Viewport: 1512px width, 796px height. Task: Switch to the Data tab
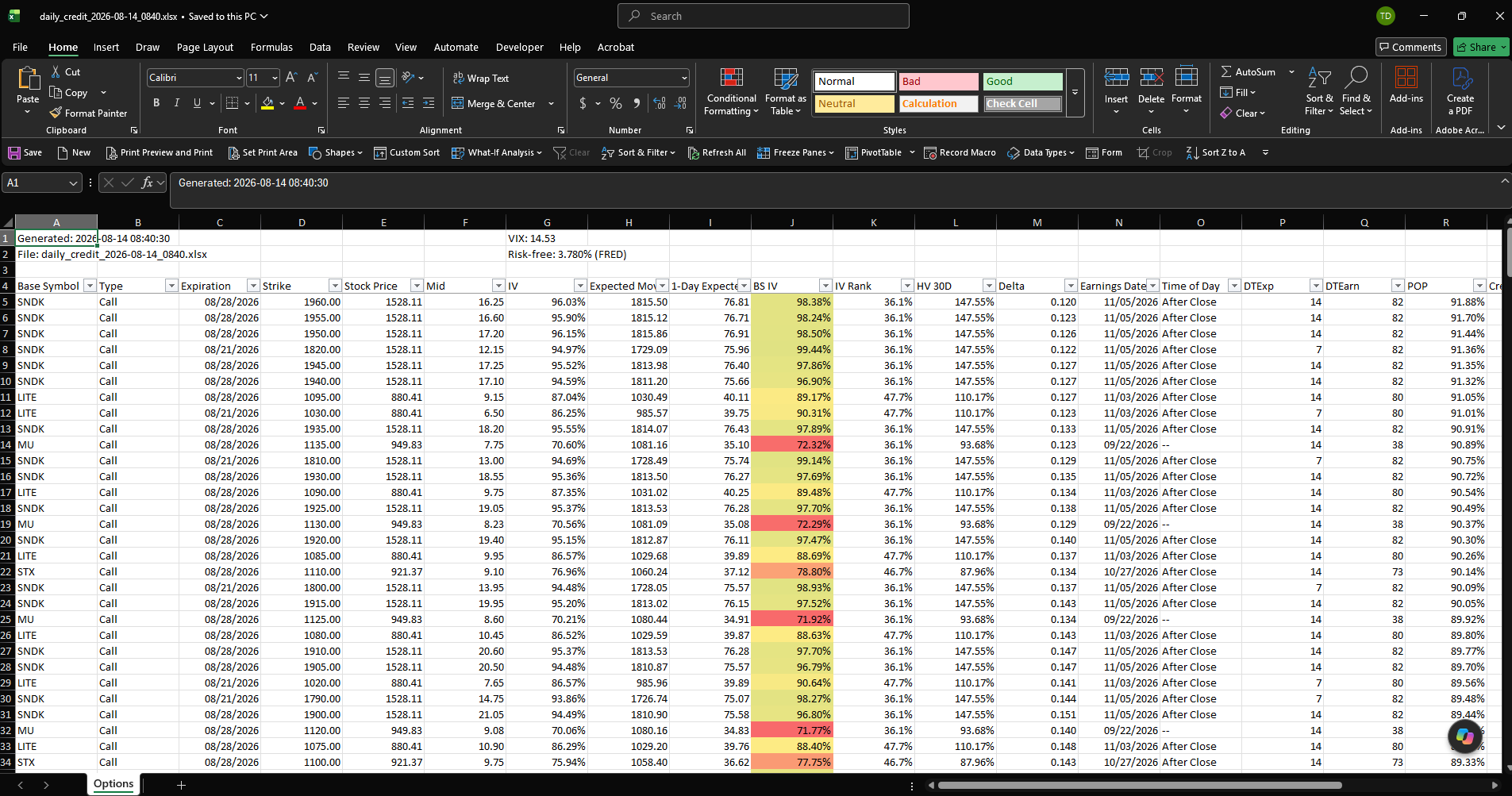[x=320, y=48]
